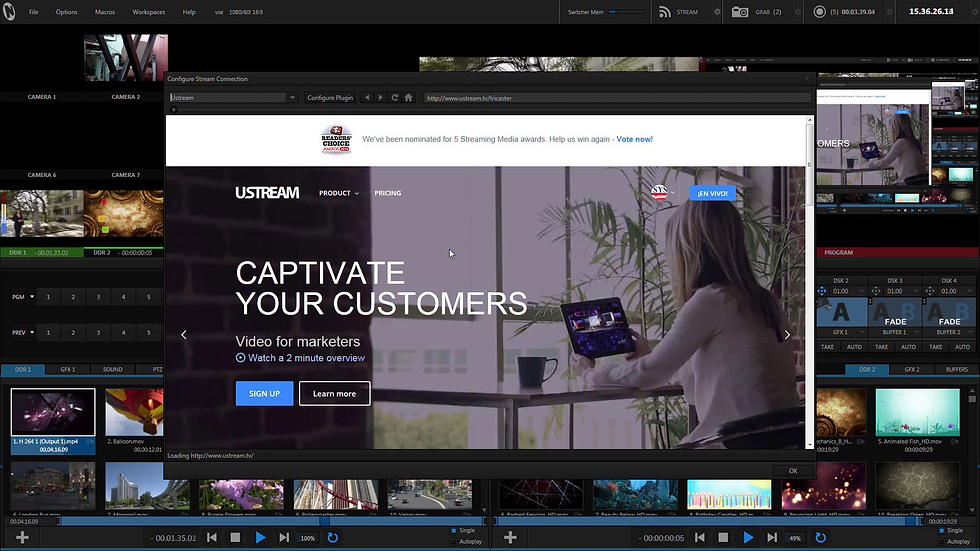Screen dimensions: 980x551
Task: Open record settings gear icon
Action: coord(890,12)
